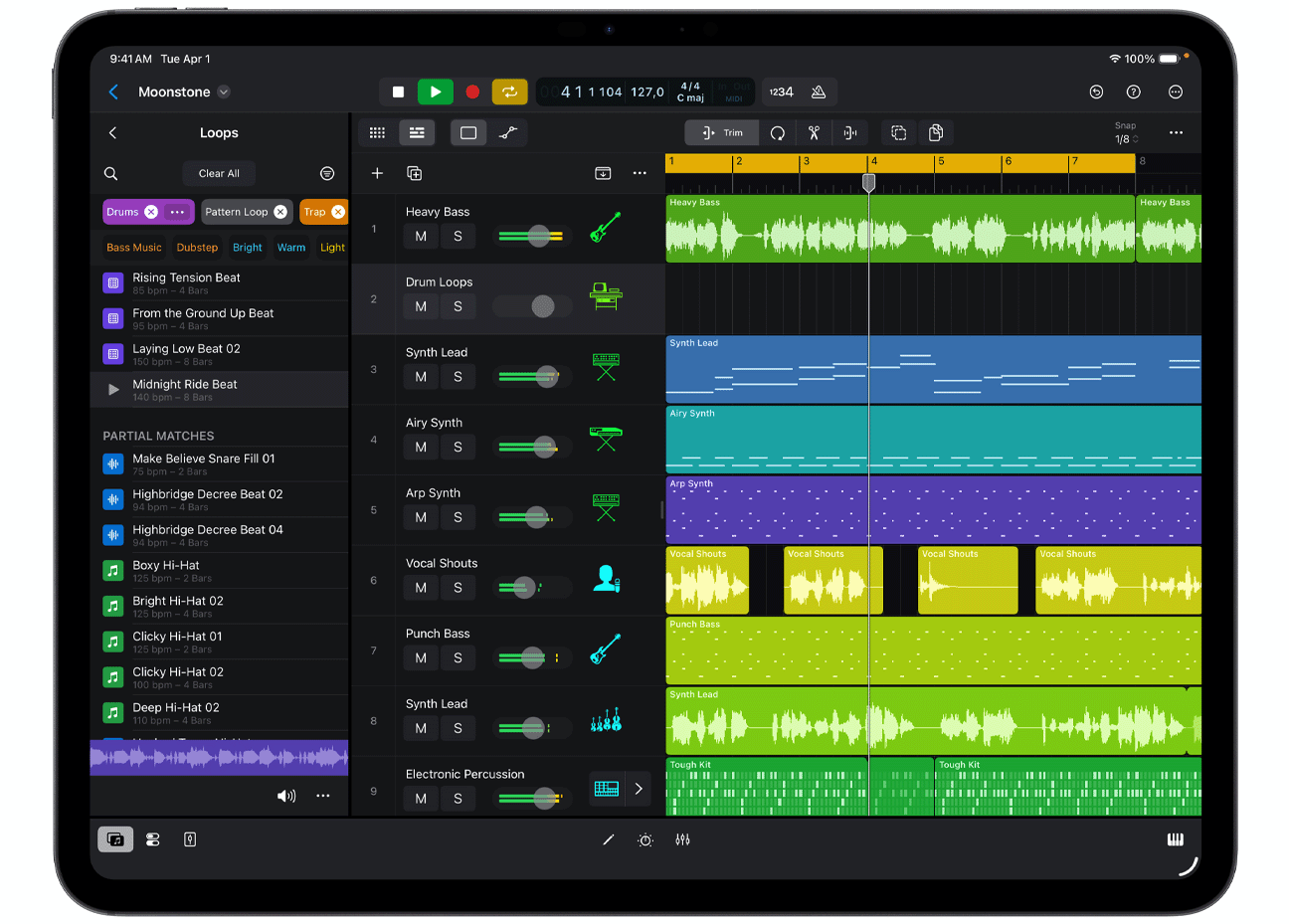
Task: Select the Split scissors tool in the toolbar
Action: [814, 132]
